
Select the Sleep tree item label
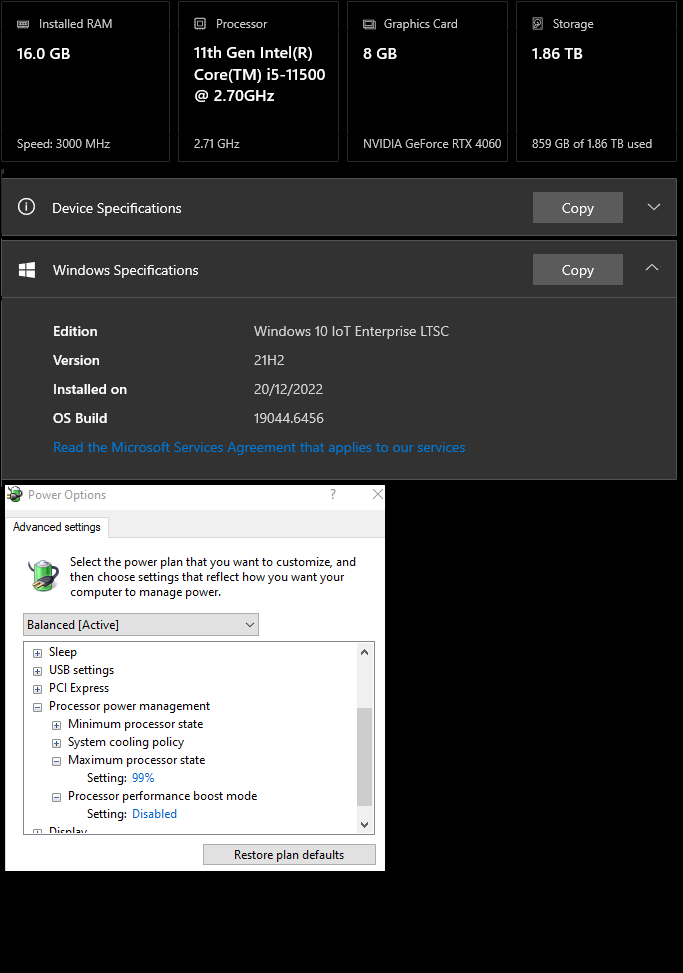tap(63, 652)
